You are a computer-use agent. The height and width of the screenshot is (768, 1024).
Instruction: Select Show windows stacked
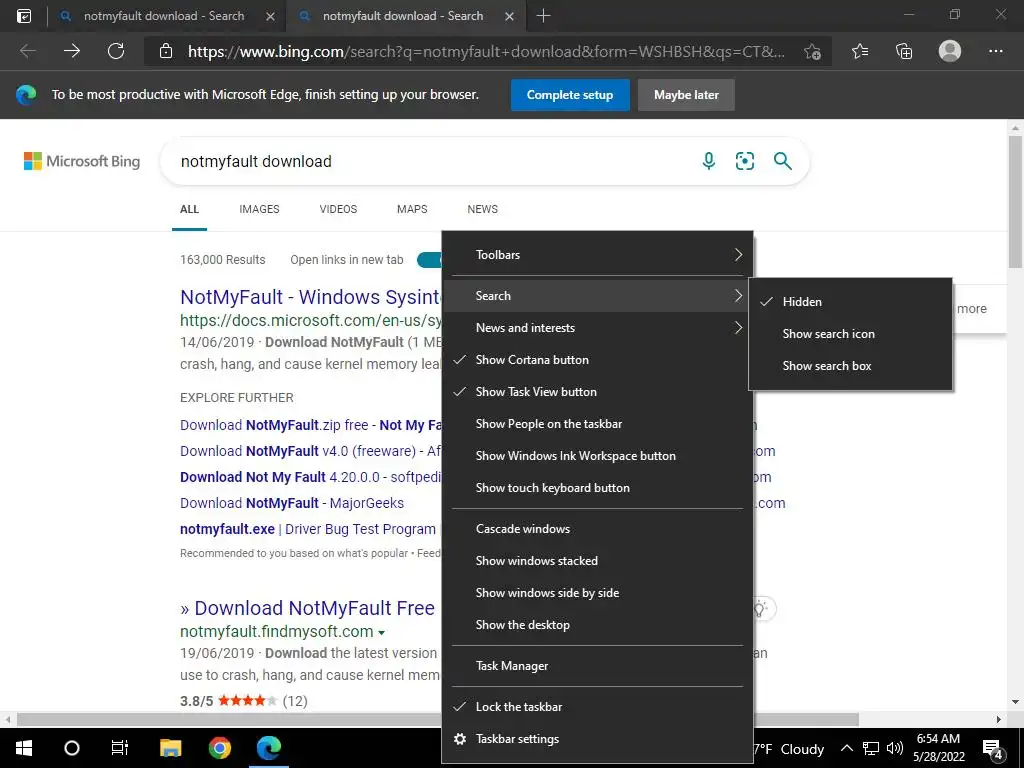(x=598, y=561)
